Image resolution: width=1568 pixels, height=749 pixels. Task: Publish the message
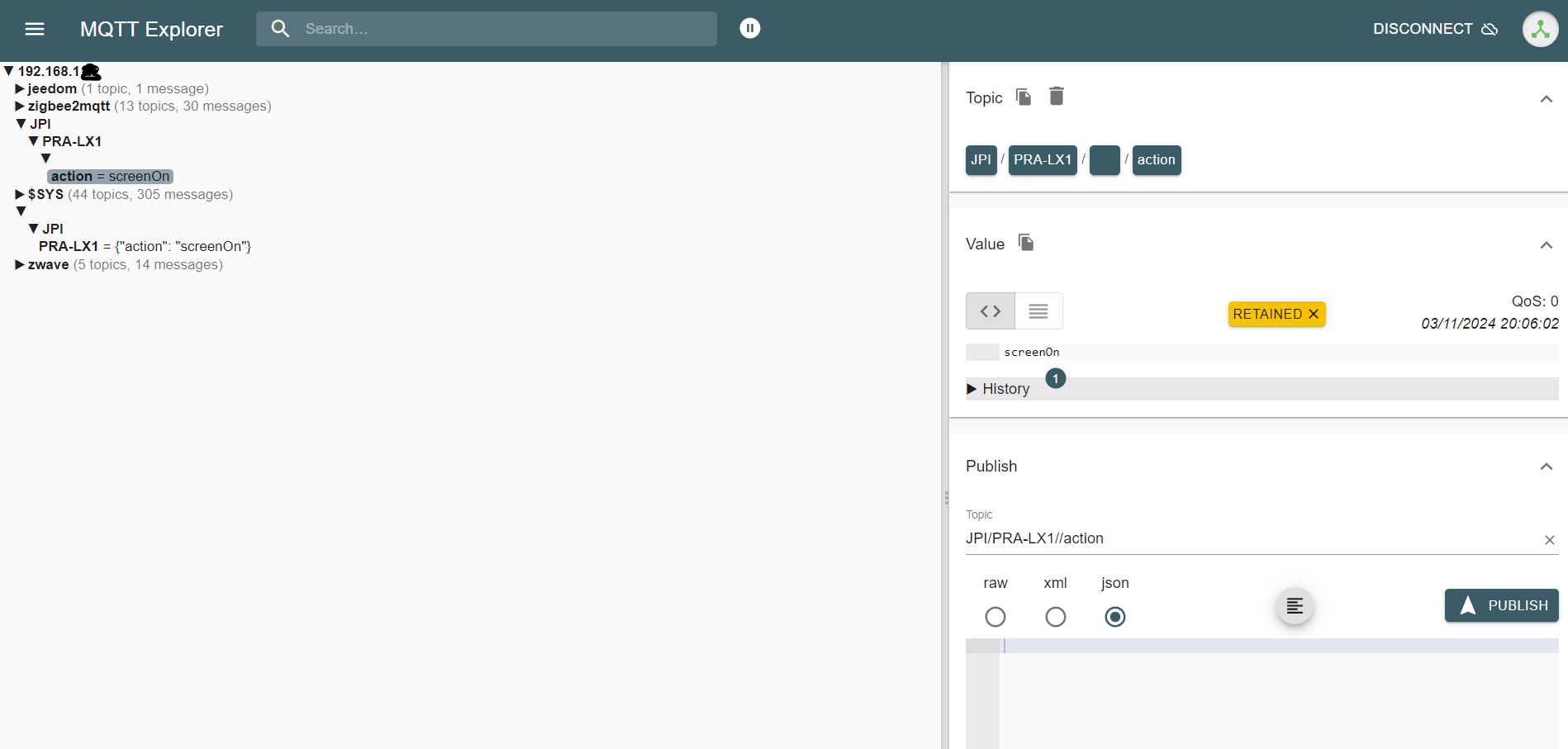coord(1501,605)
